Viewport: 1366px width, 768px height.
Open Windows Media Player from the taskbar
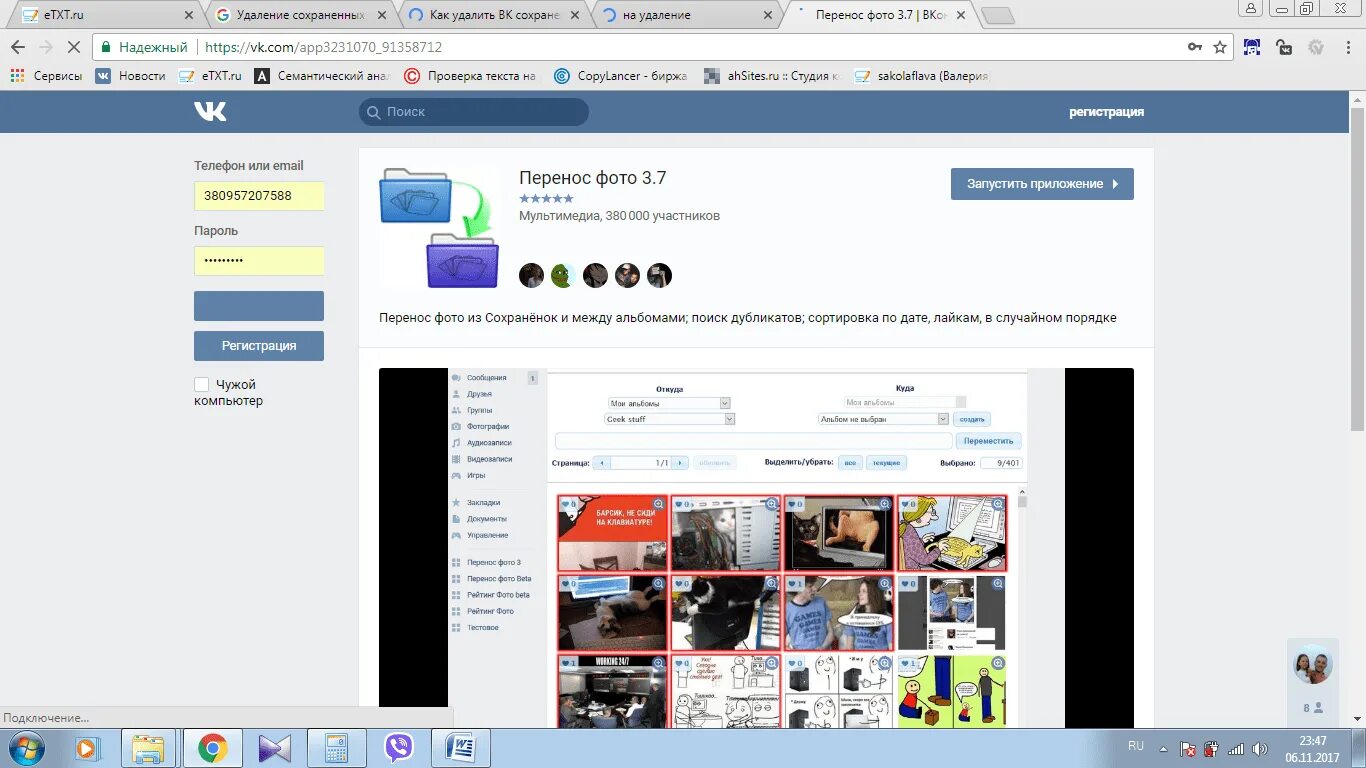88,748
